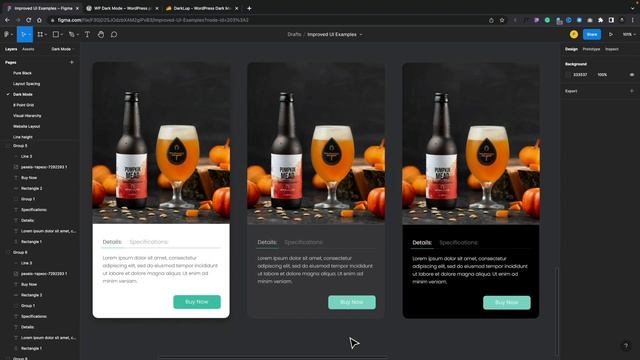The height and width of the screenshot is (360, 640).
Task: Click the browser Reload icon
Action: pos(29,20)
